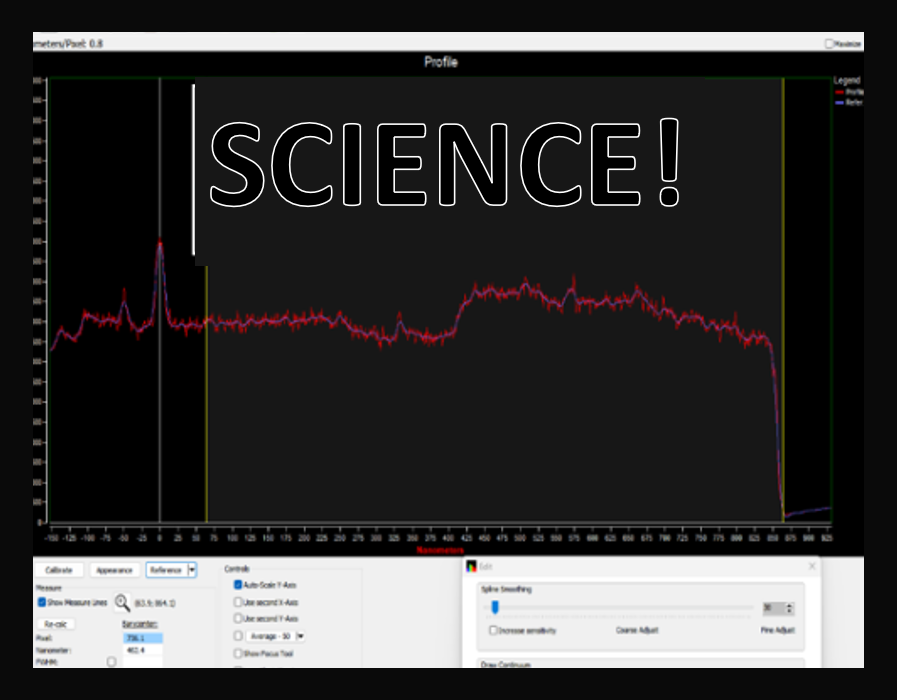Click the blue Reference legend swatch
Image resolution: width=897 pixels, height=700 pixels.
[x=839, y=101]
